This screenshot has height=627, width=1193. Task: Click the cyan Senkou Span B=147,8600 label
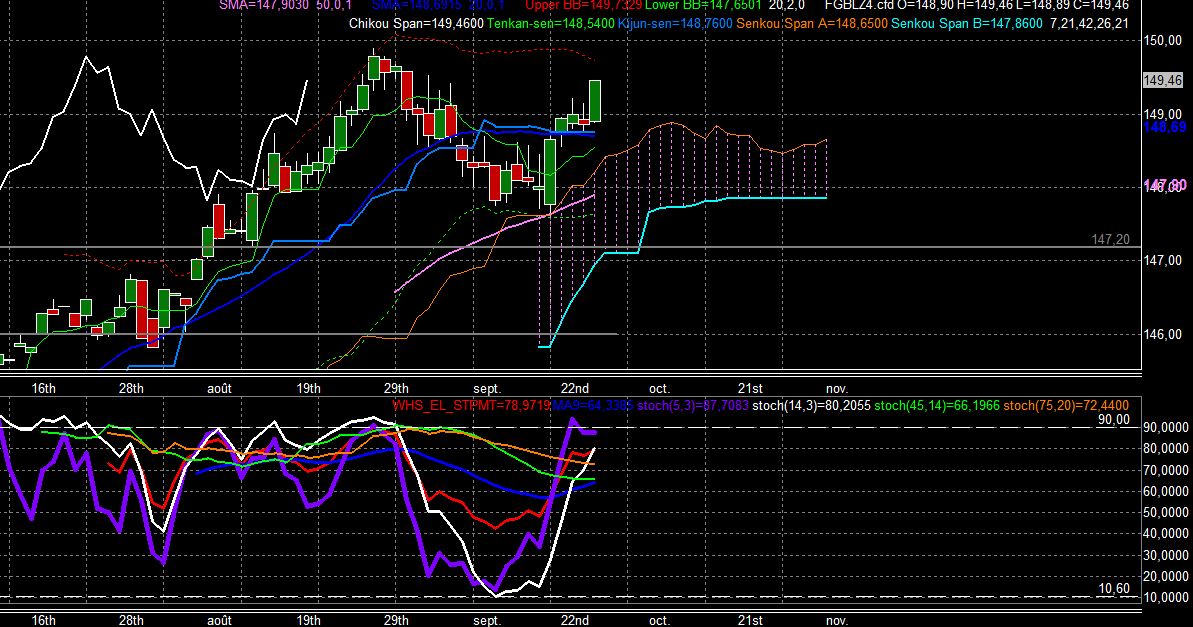967,24
